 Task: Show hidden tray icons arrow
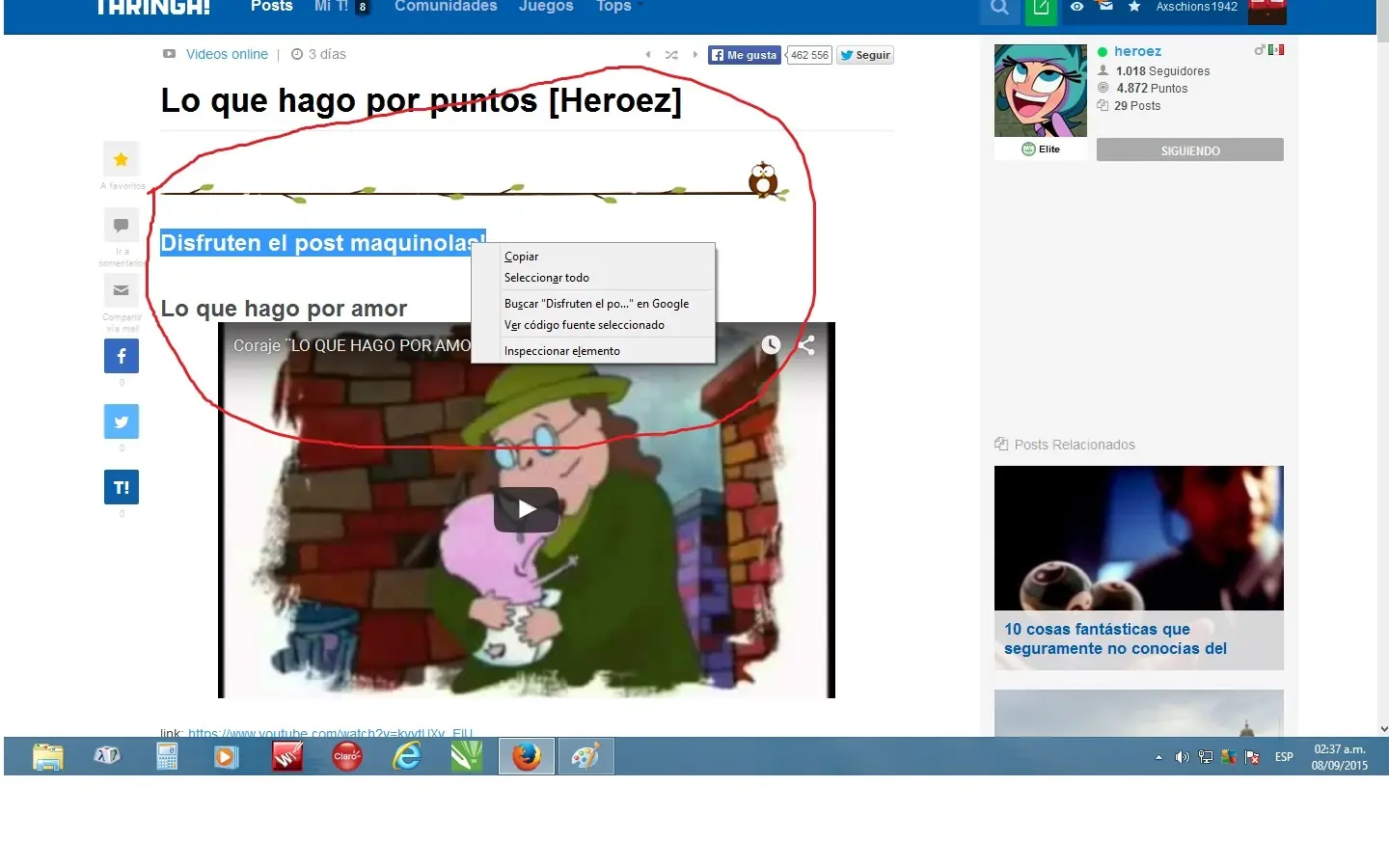(1158, 758)
